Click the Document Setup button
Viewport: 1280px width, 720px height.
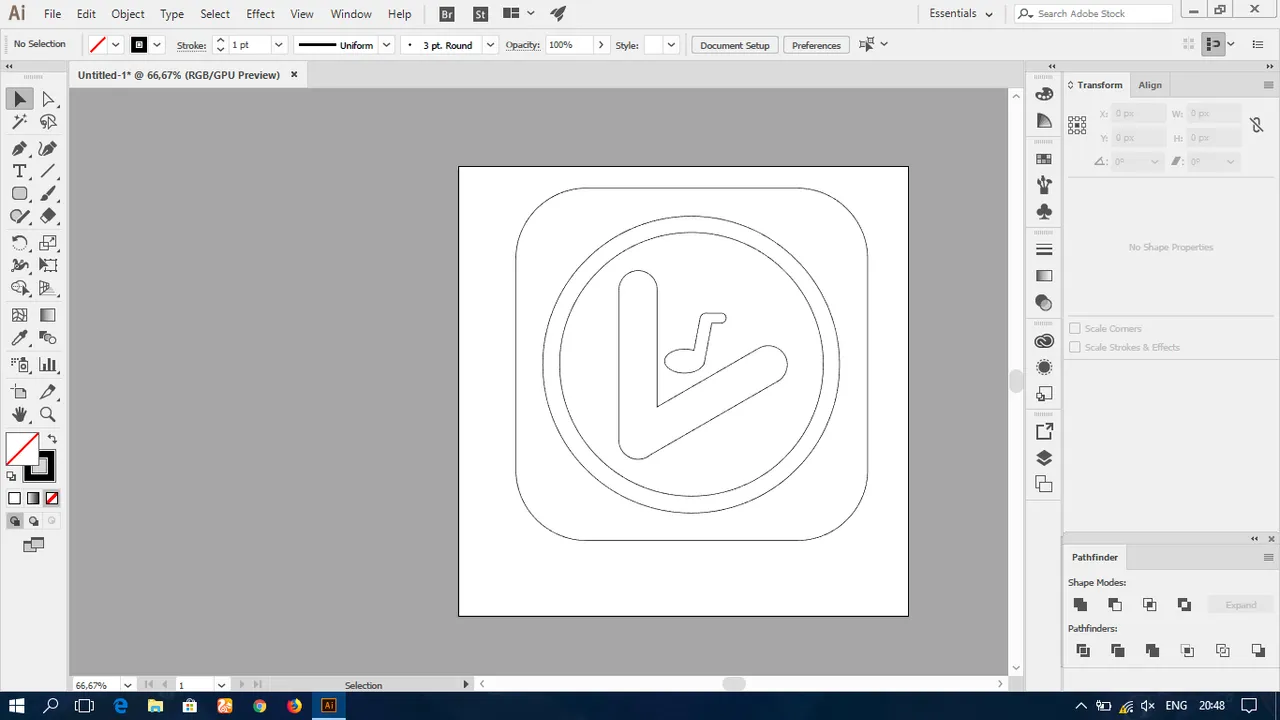[x=735, y=45]
